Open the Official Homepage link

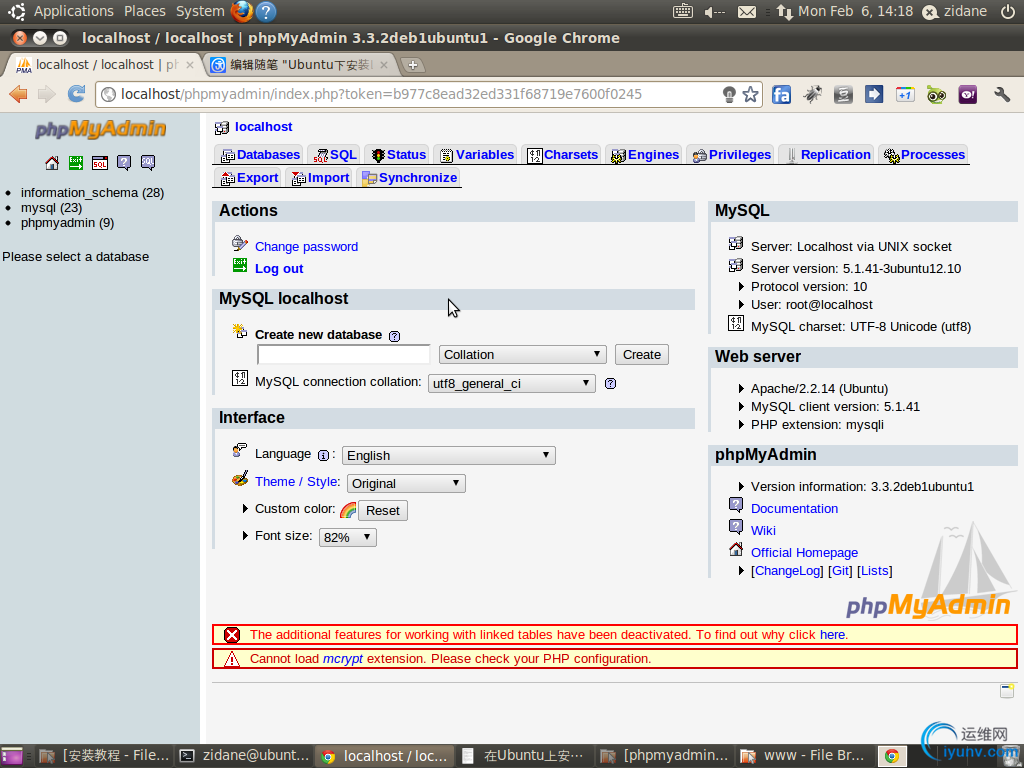click(804, 552)
